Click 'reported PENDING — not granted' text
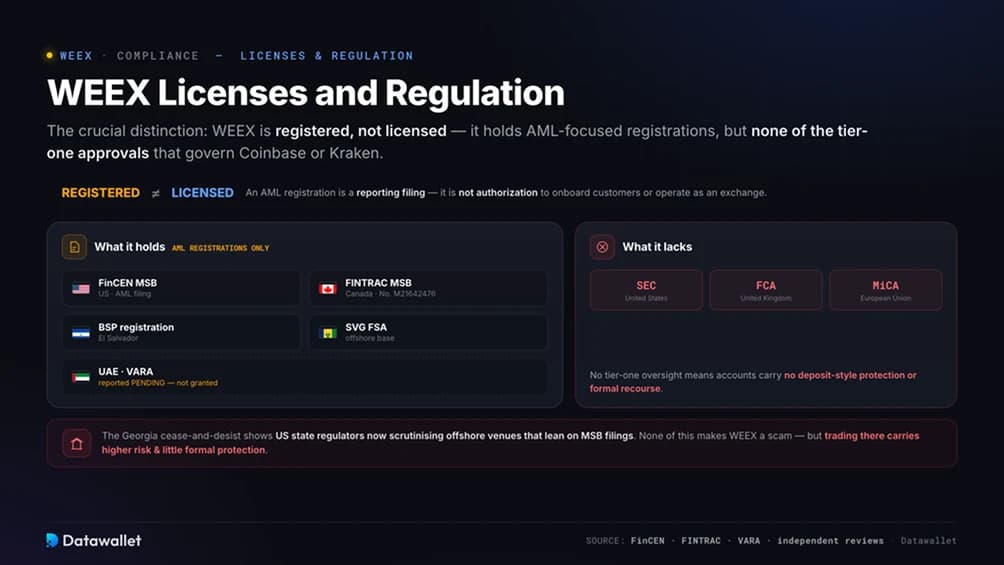1004x565 pixels. point(158,383)
